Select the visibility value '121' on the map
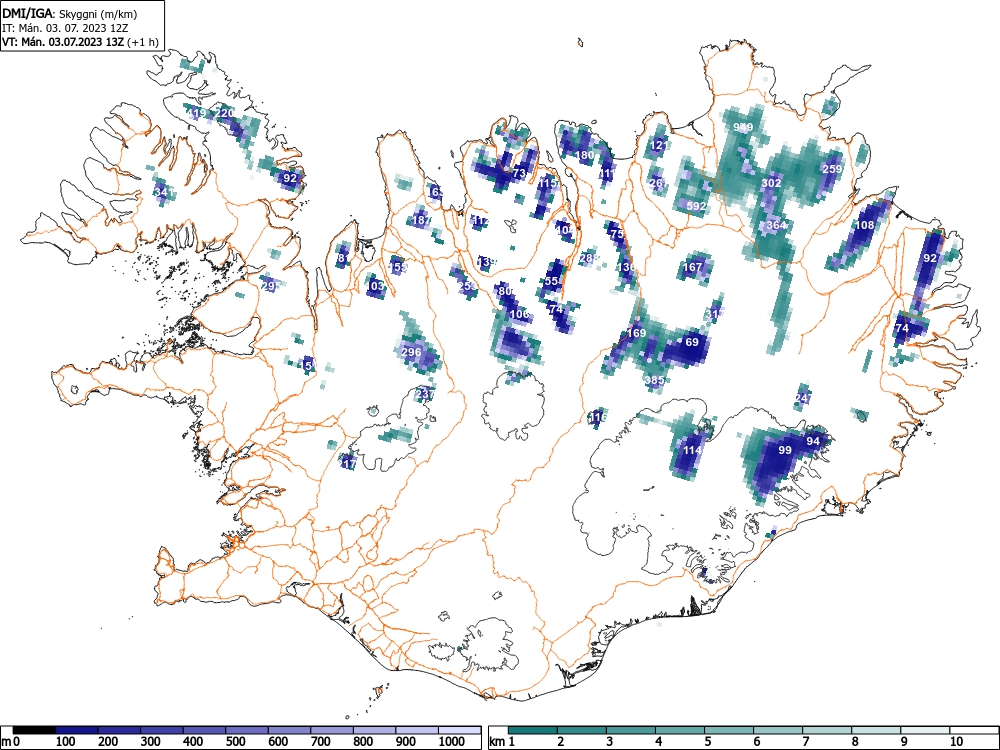Image resolution: width=1000 pixels, height=750 pixels. pyautogui.click(x=659, y=145)
